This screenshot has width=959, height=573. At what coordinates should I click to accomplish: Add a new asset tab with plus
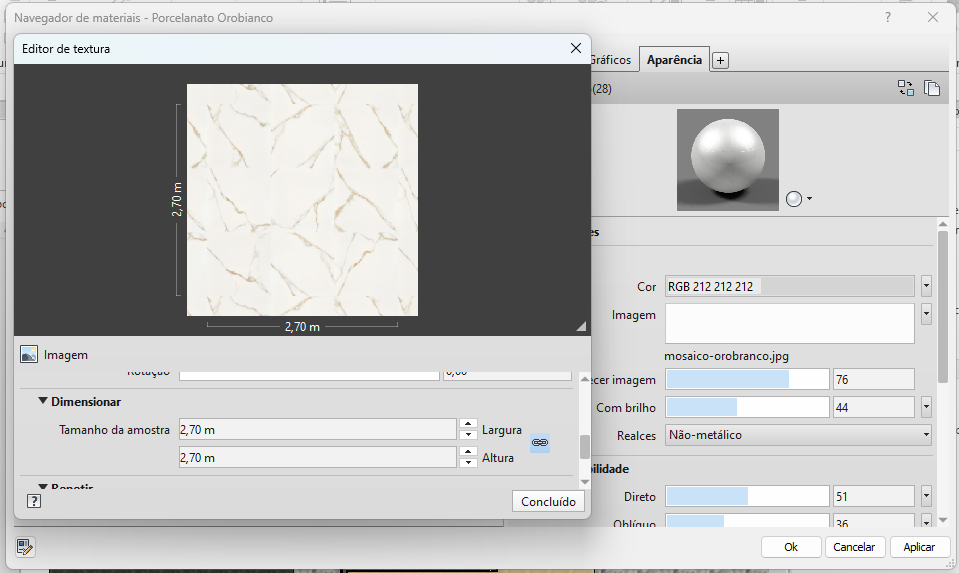pos(720,61)
